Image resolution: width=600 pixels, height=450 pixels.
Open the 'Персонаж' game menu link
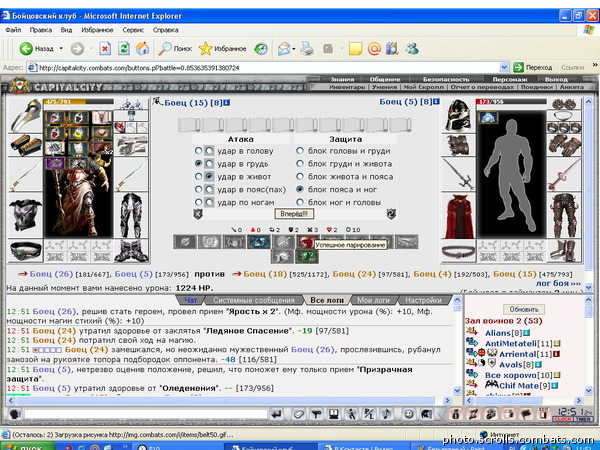(510, 79)
